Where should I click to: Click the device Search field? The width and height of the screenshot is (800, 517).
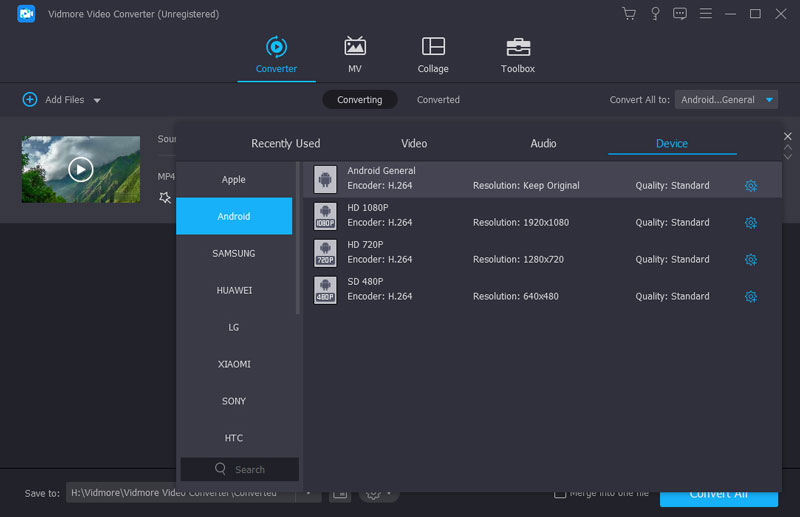click(x=240, y=469)
